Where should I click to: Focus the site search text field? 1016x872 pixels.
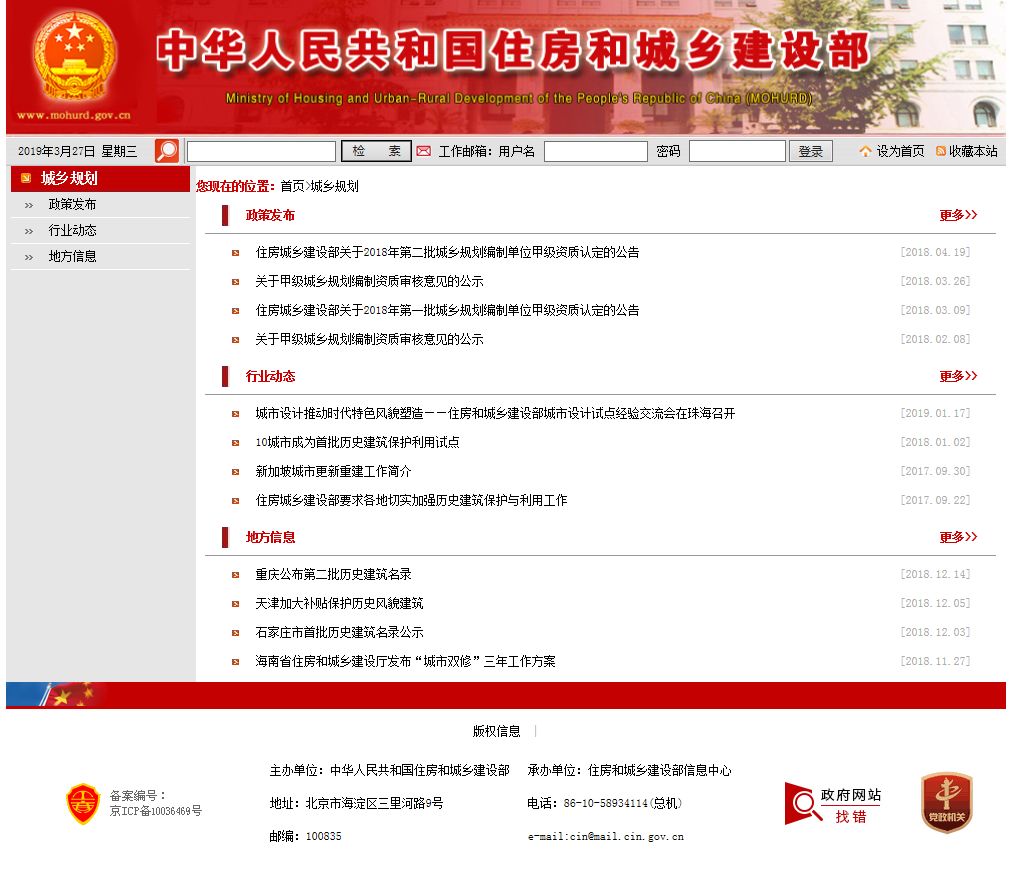click(261, 151)
